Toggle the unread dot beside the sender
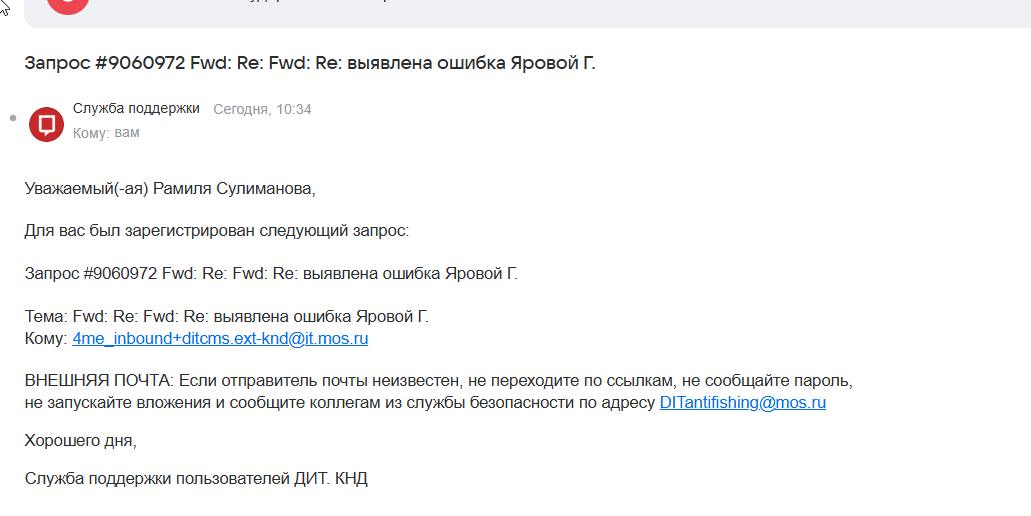This screenshot has height=516, width=1031. pyautogui.click(x=13, y=118)
